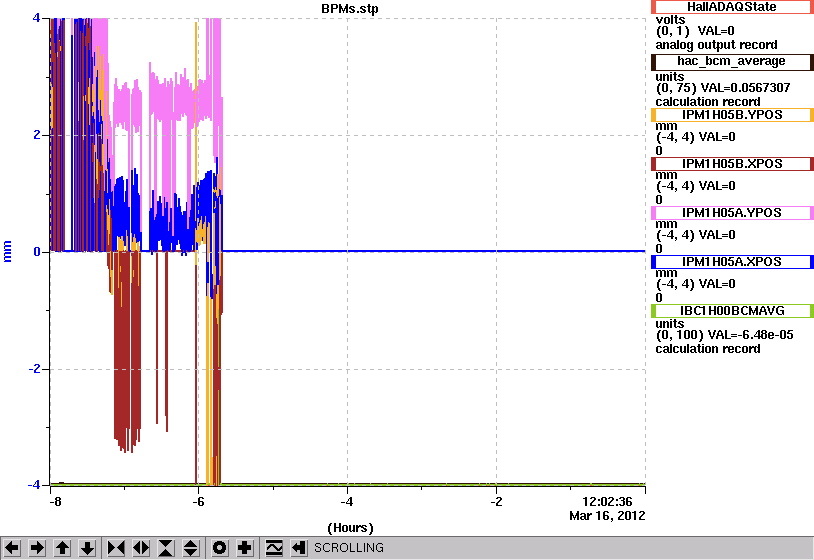814x560 pixels.
Task: Select the IPM1H05B.XPOS legend entry
Action: [732, 164]
